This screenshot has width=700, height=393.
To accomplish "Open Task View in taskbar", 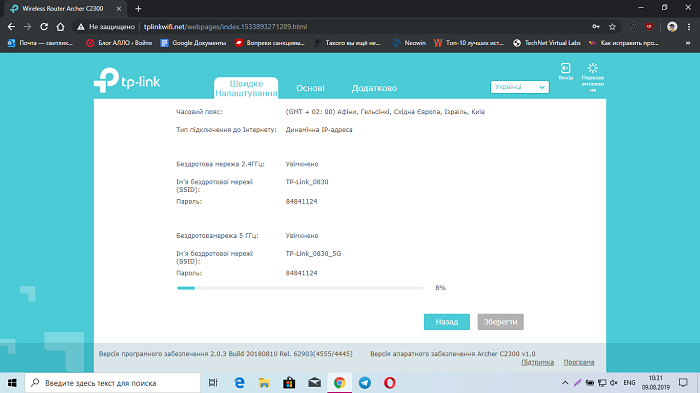I will [213, 383].
